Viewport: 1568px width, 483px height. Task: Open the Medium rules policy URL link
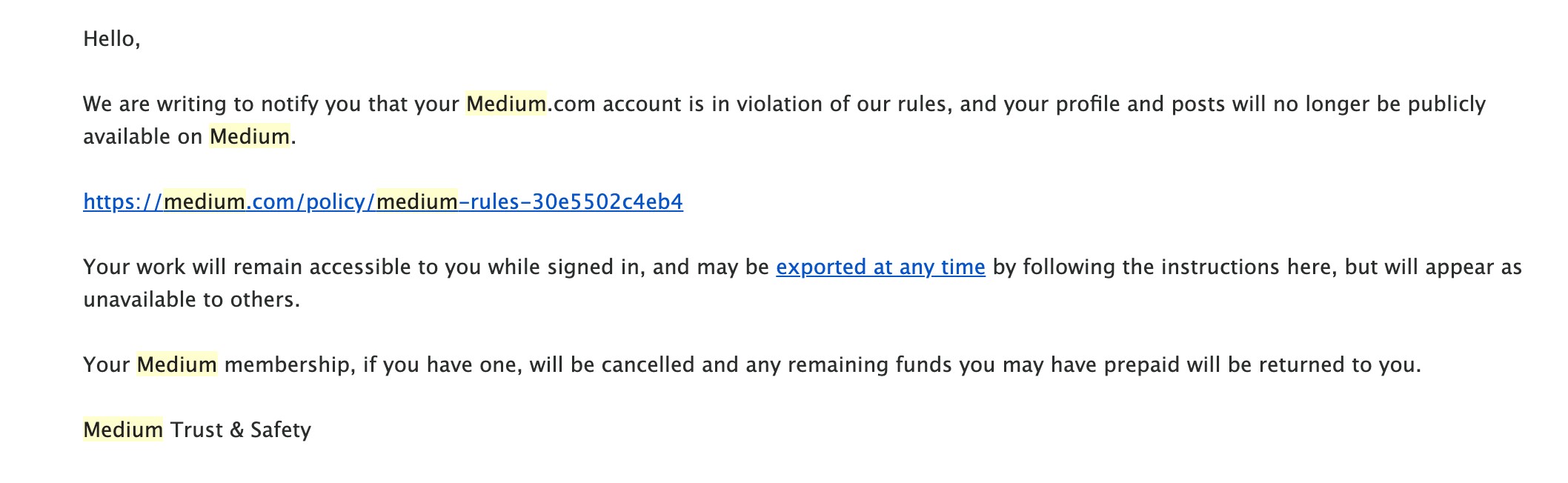coord(382,201)
